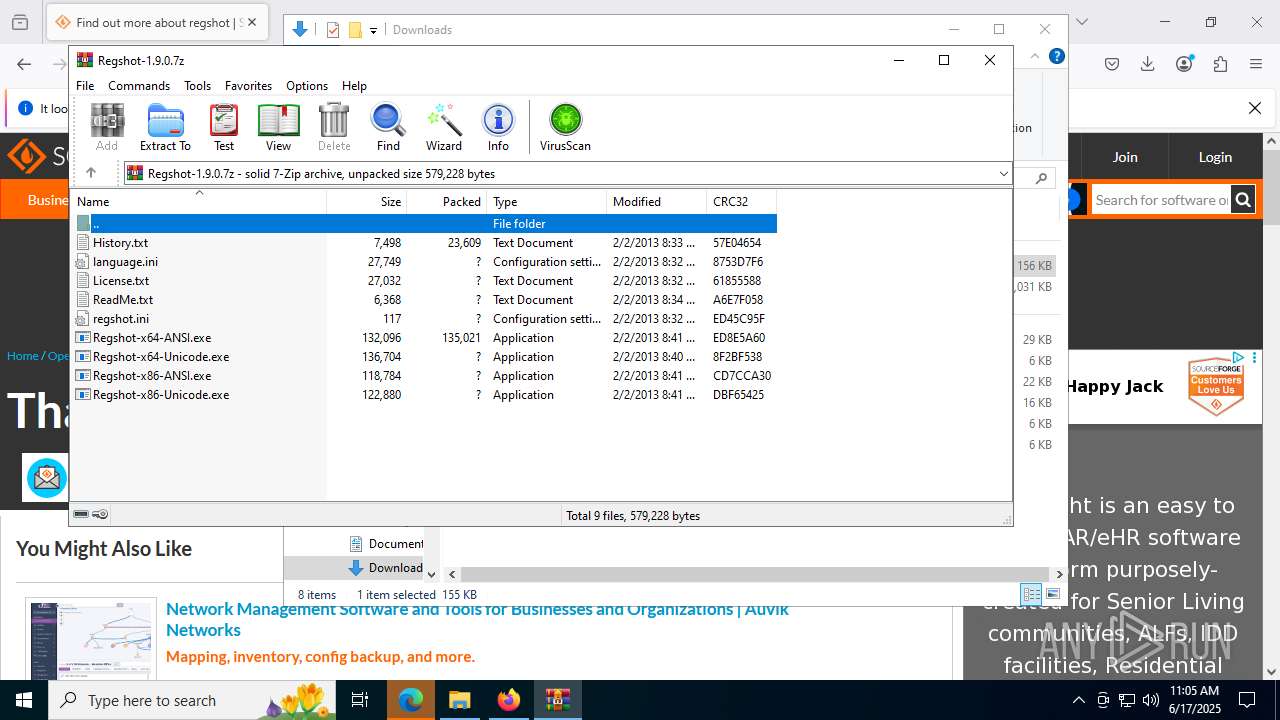Image resolution: width=1280 pixels, height=720 pixels.
Task: Click the Test archive icon
Action: click(224, 127)
